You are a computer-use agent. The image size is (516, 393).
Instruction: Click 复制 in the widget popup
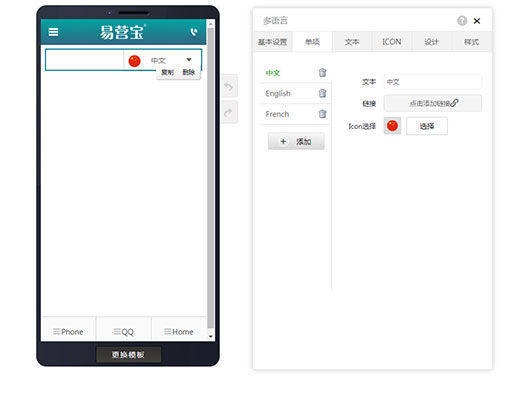pos(167,72)
